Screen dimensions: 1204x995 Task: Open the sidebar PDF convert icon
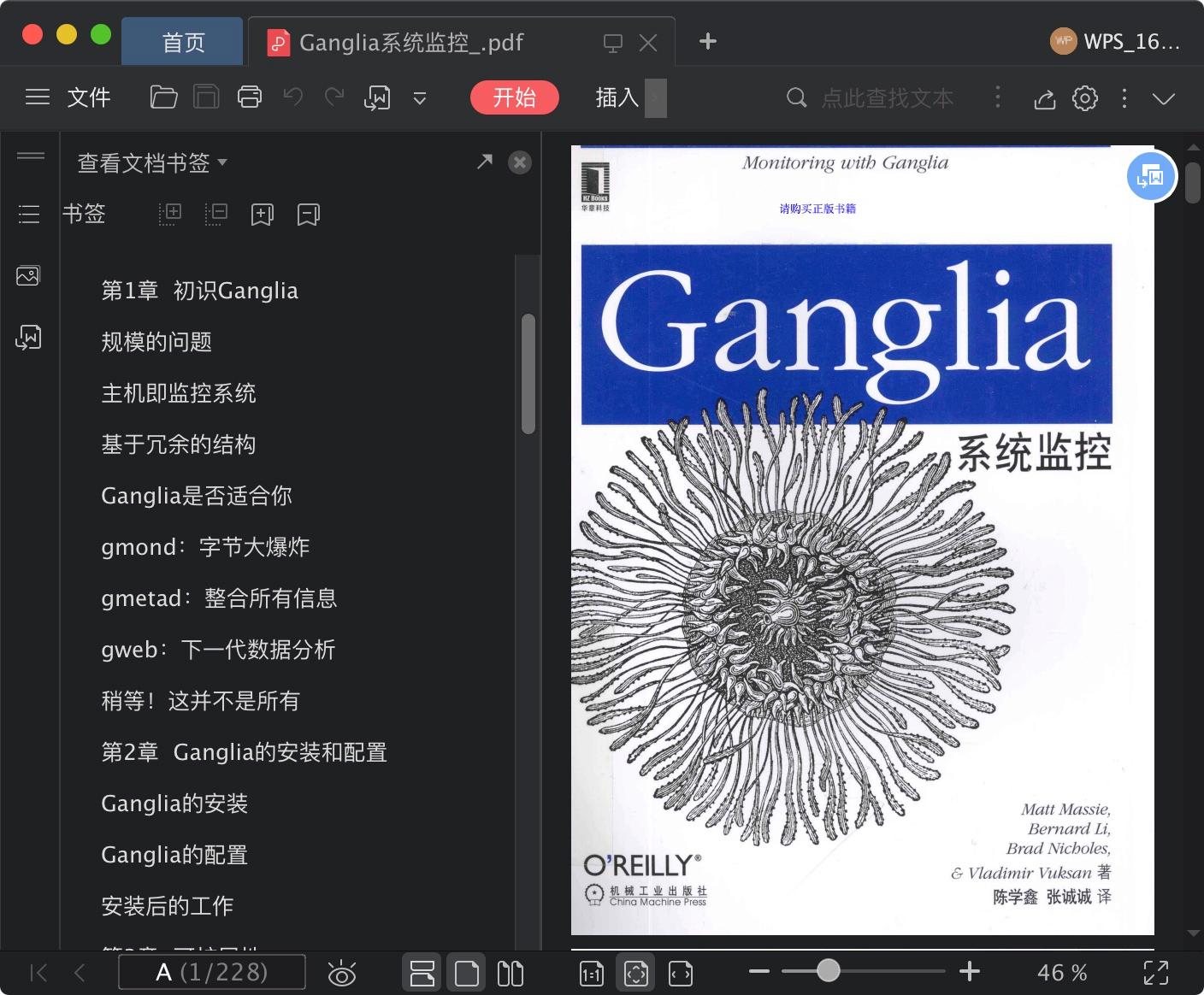(x=28, y=338)
